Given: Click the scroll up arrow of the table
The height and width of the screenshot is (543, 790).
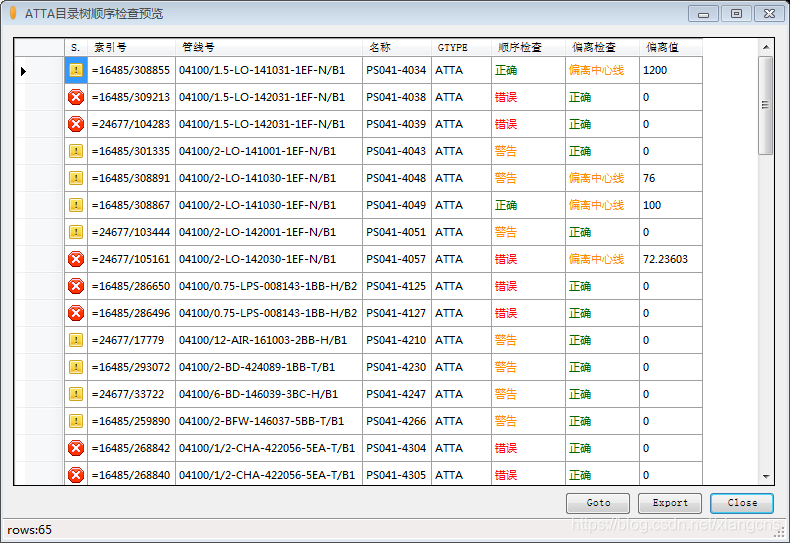Looking at the screenshot, I should click(766, 47).
